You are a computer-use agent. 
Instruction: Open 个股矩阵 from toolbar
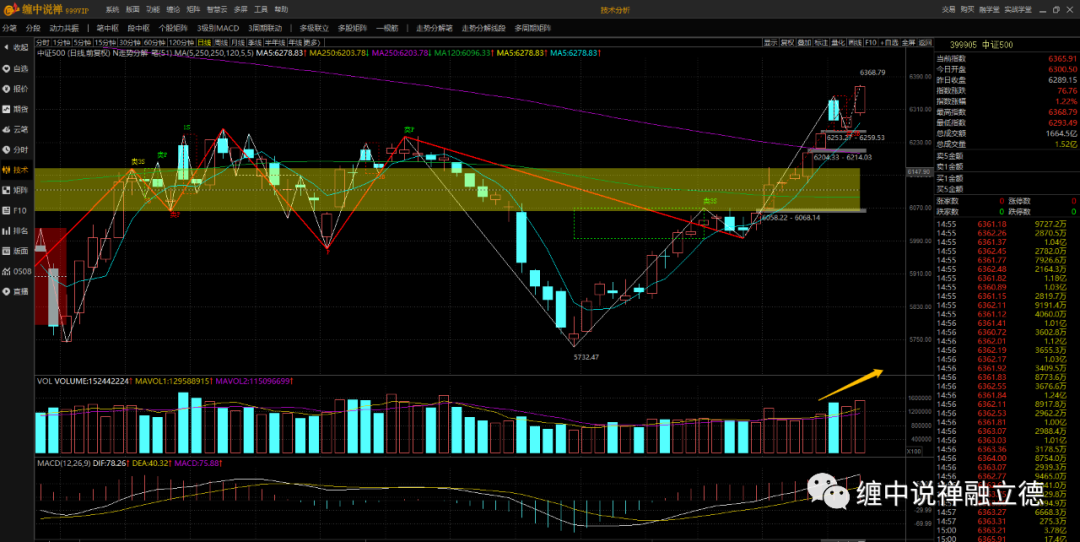pyautogui.click(x=173, y=28)
